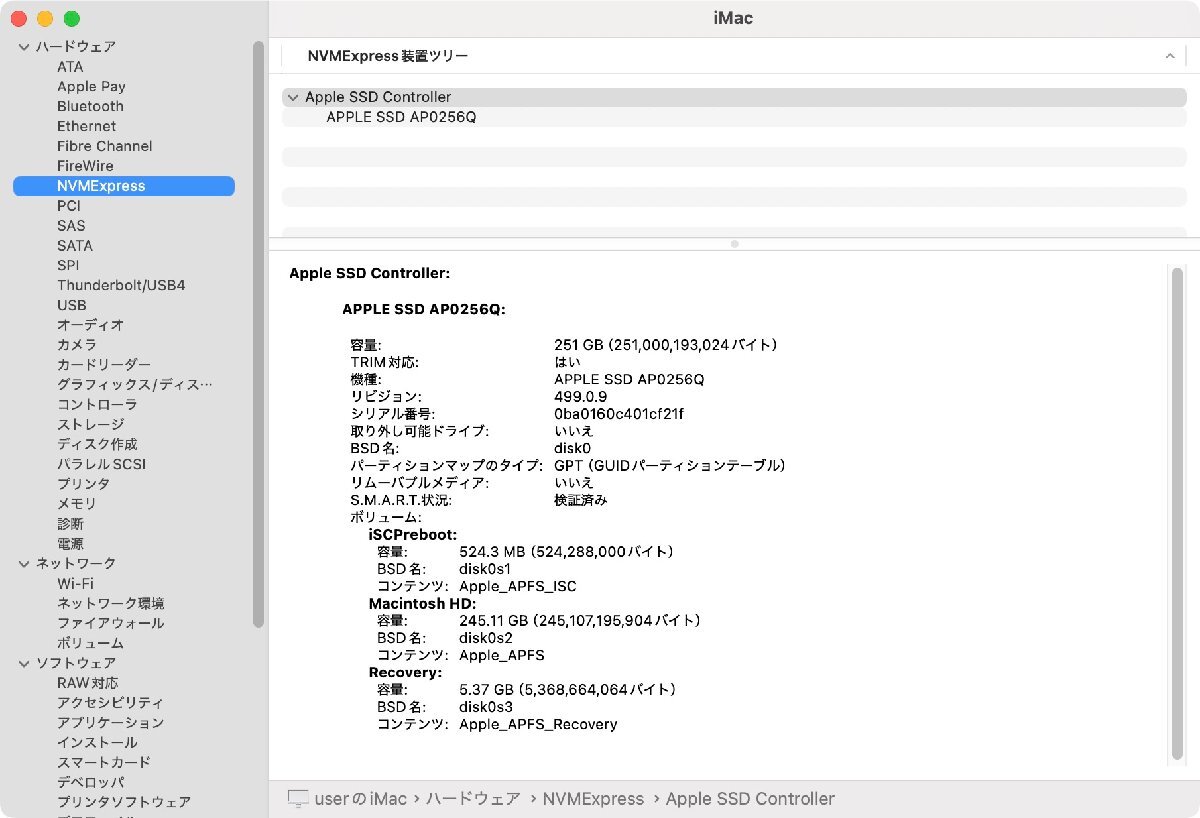This screenshot has height=818, width=1200.
Task: Select Ethernet in the sidebar
Action: 86,126
